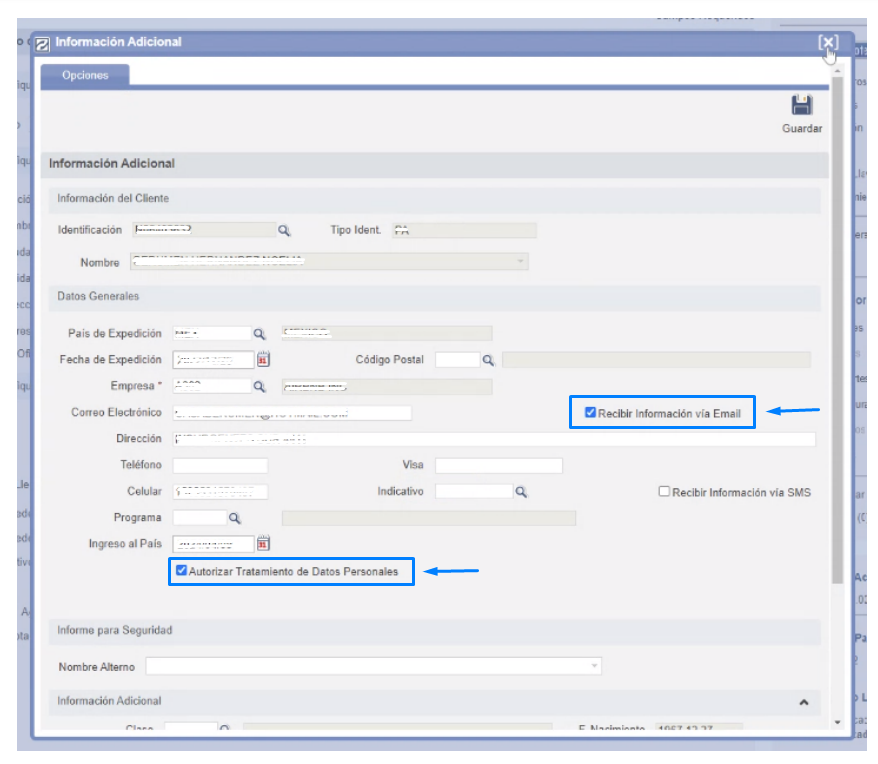Close the Información Adicional dialog
The image size is (878, 764).
coord(827,42)
